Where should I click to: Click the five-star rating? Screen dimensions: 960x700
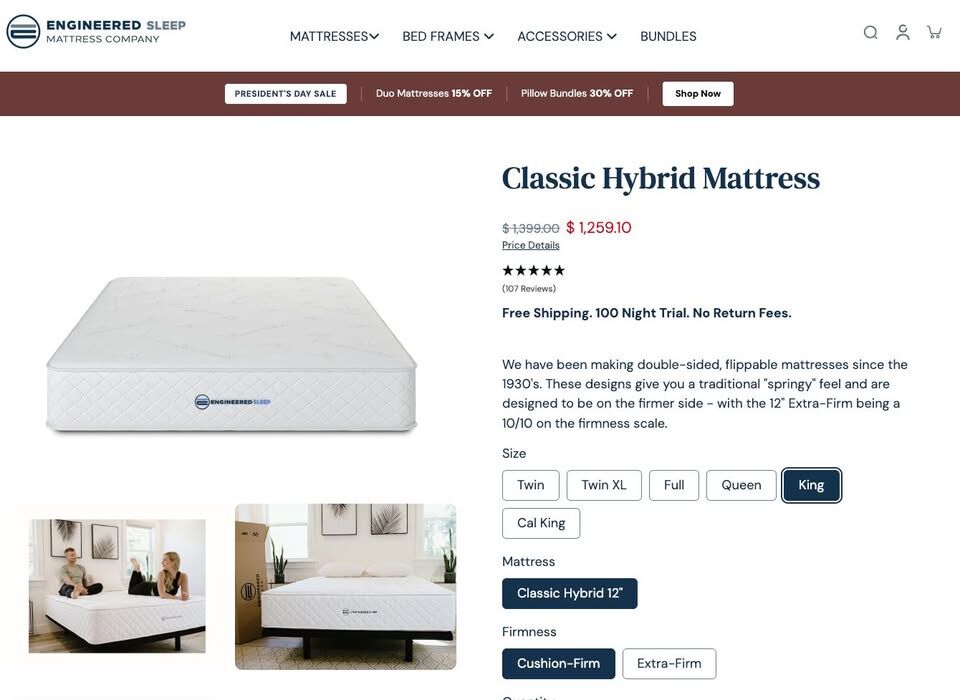(x=533, y=271)
